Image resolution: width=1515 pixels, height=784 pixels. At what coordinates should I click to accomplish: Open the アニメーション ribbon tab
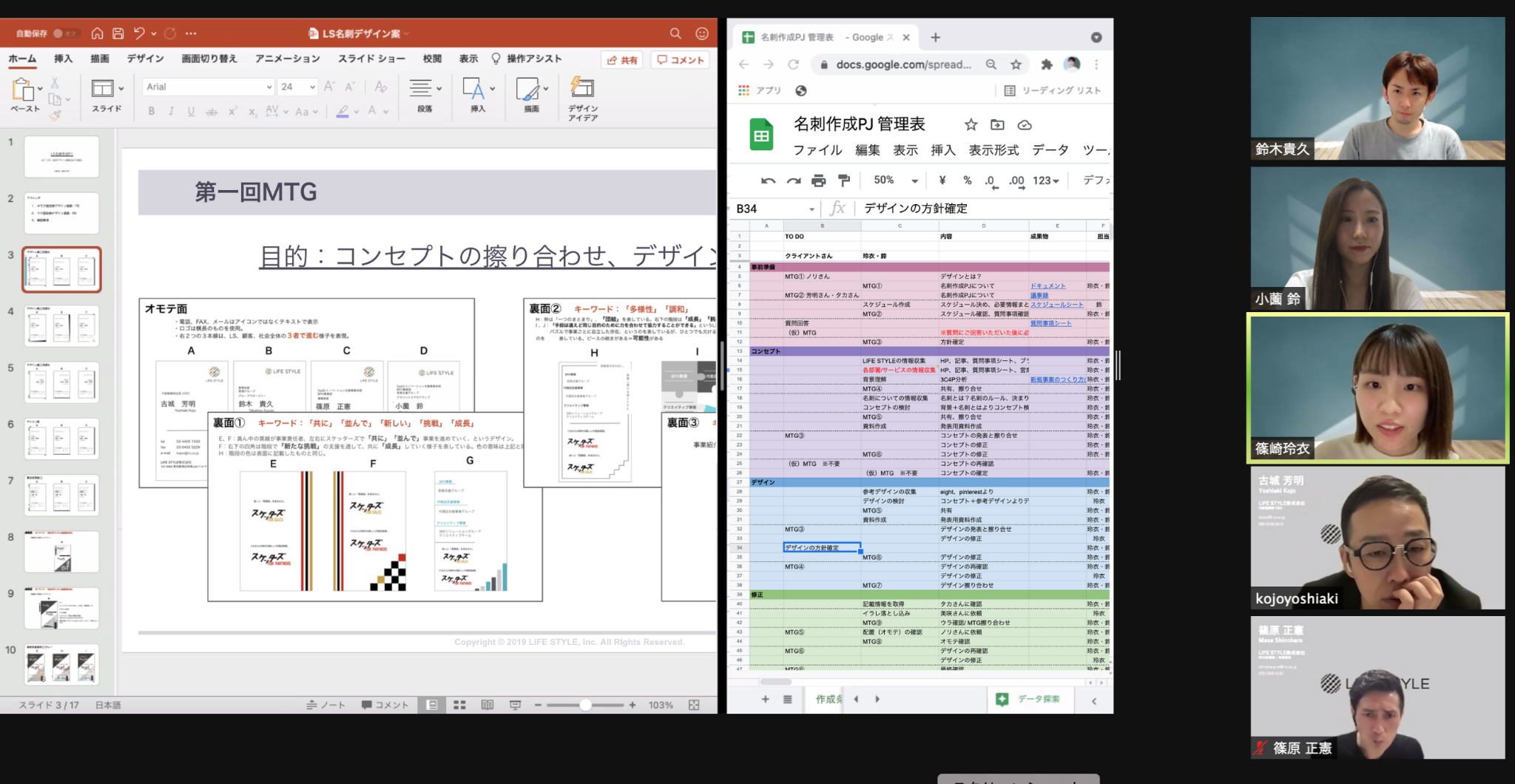pos(287,58)
